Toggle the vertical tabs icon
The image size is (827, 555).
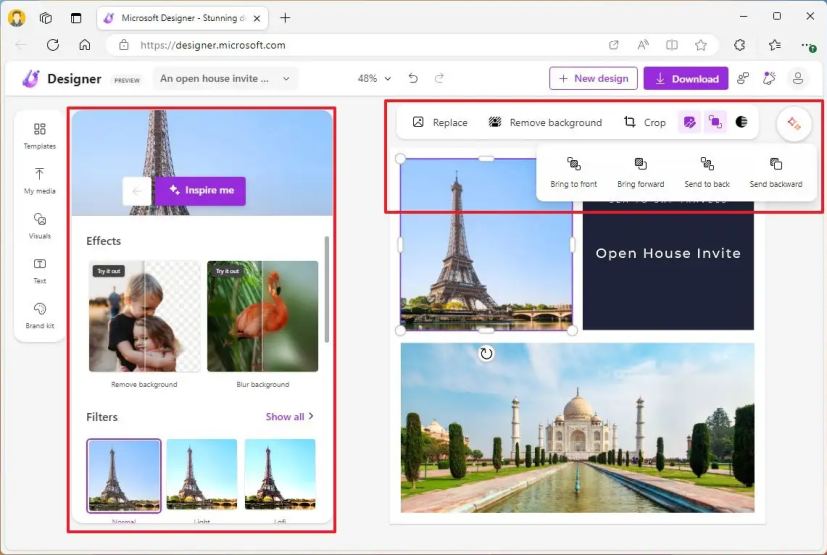[x=76, y=18]
